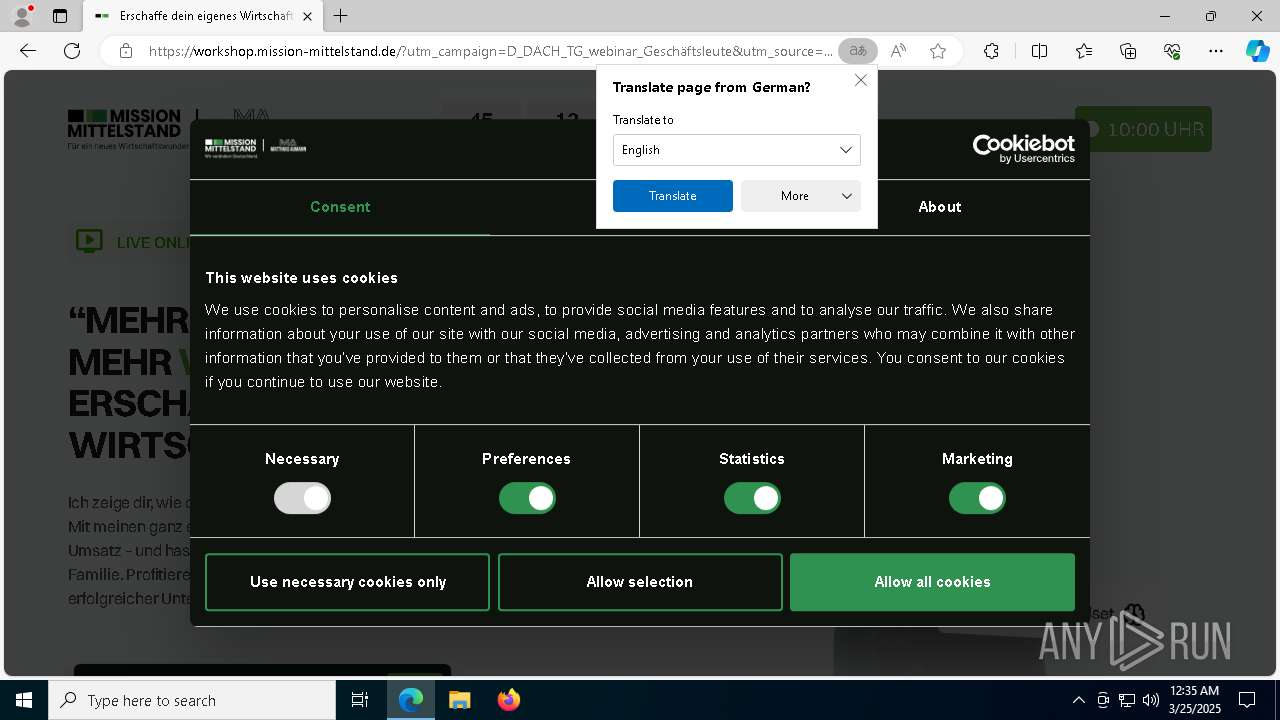This screenshot has height=720, width=1280.
Task: Close the Erschaffe dein eigenes tab
Action: [x=307, y=16]
